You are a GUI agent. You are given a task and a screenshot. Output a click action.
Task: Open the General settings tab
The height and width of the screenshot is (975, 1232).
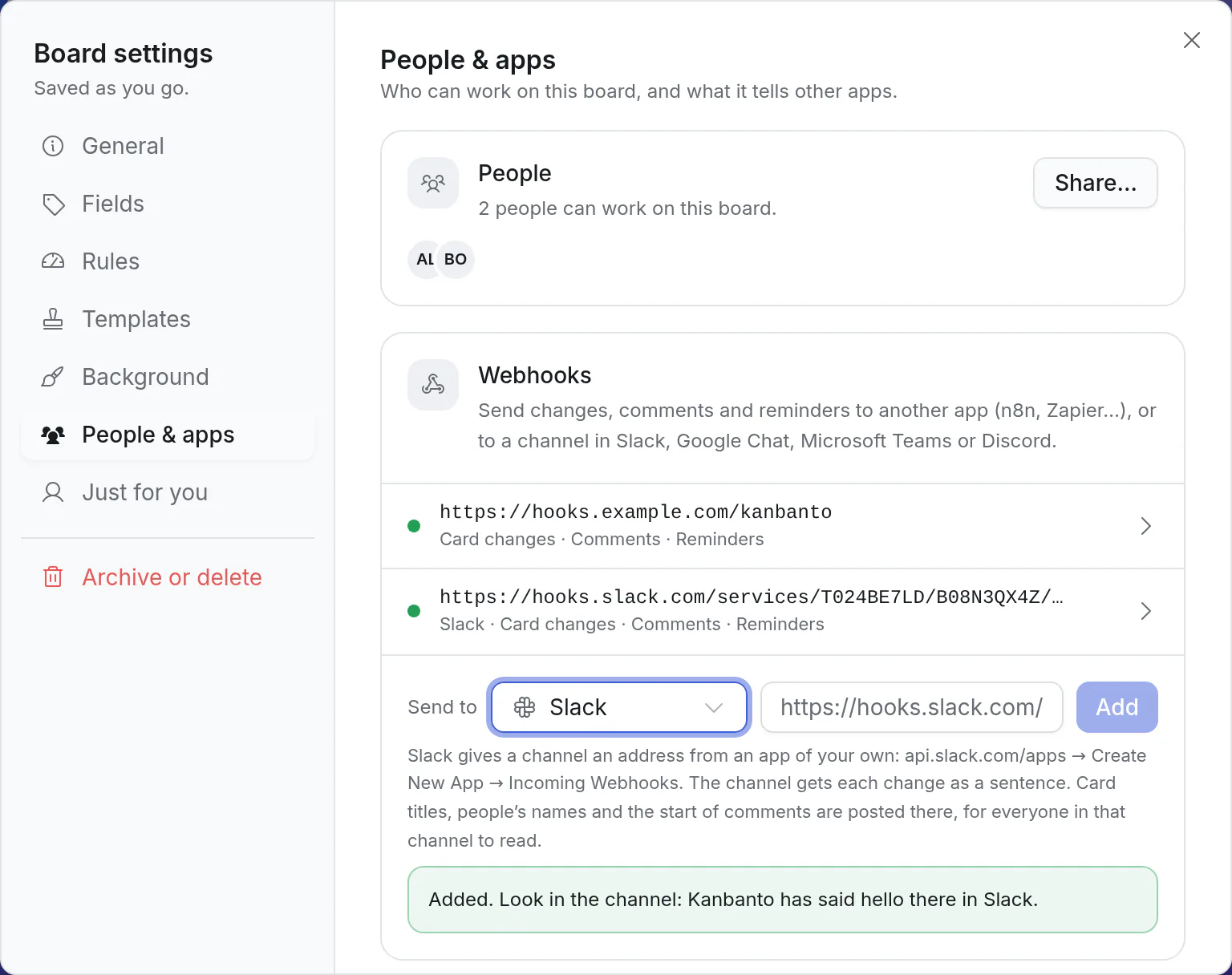pos(168,146)
